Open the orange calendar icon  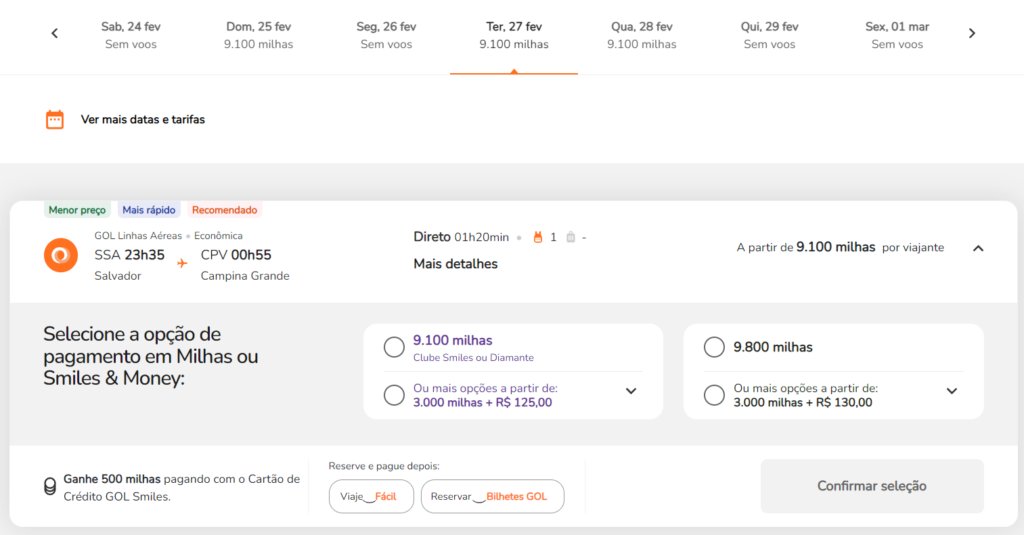[x=55, y=120]
